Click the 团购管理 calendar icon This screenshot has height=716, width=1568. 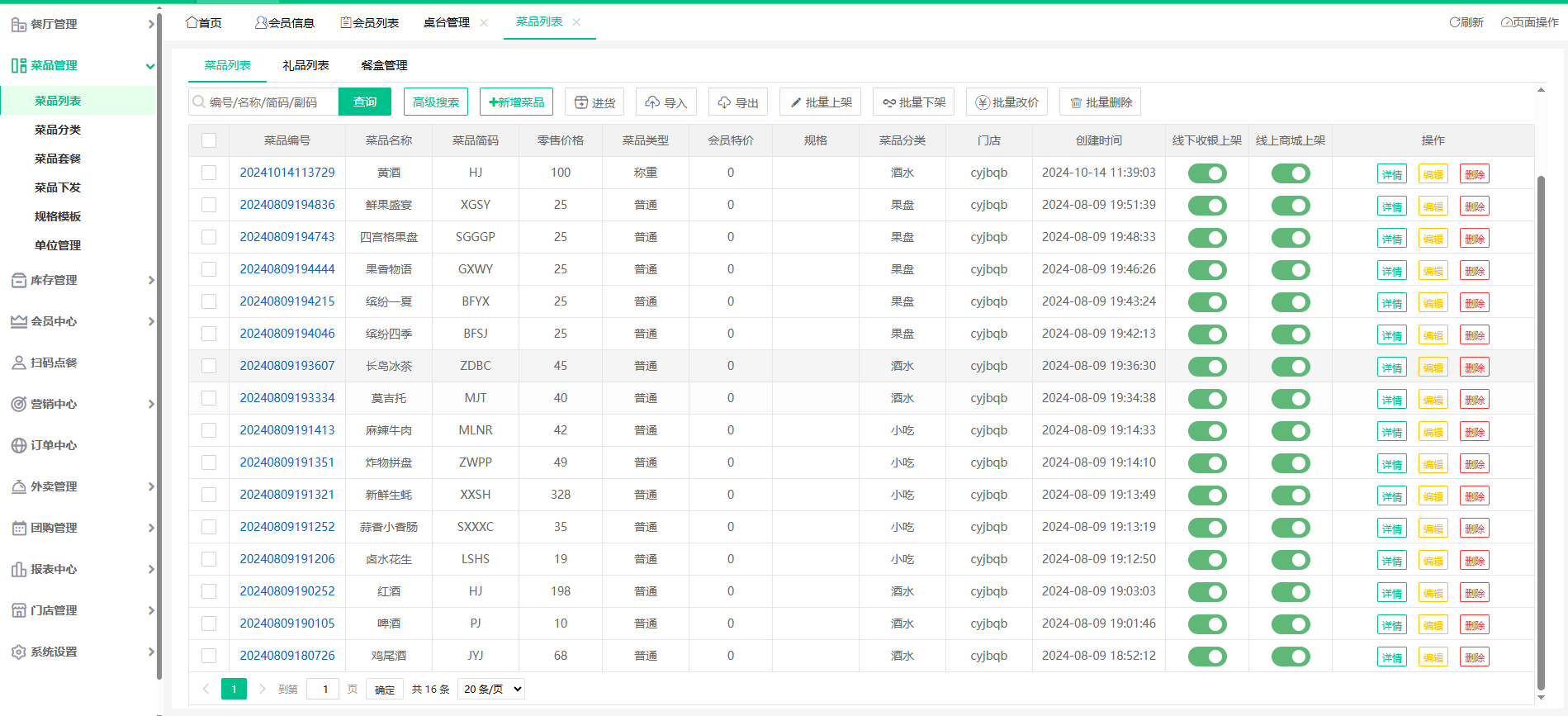click(18, 528)
